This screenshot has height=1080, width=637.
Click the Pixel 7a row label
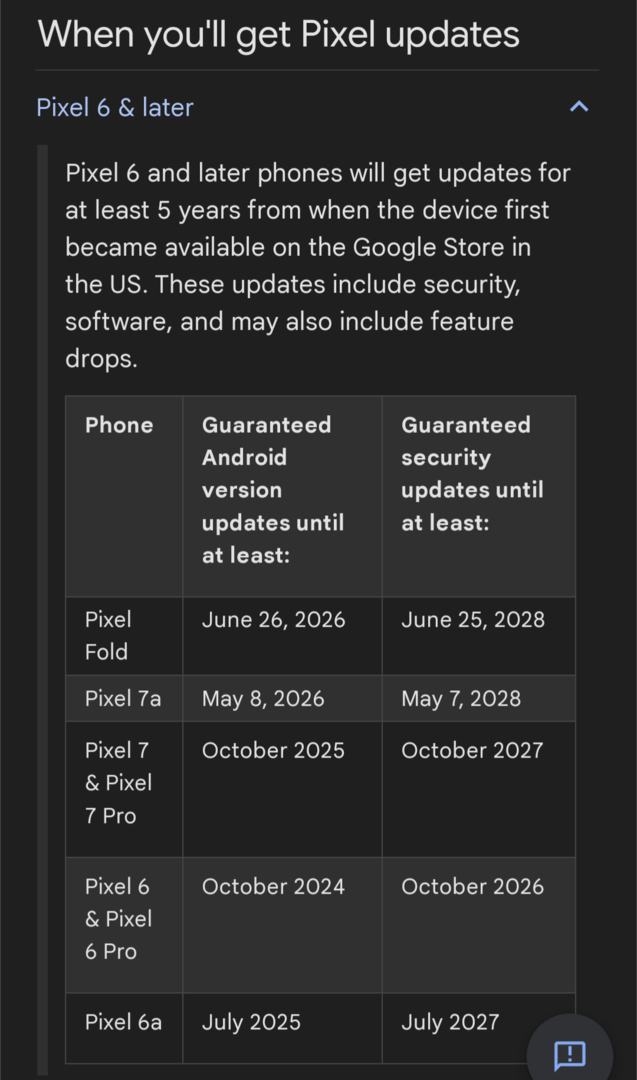pyautogui.click(x=123, y=698)
